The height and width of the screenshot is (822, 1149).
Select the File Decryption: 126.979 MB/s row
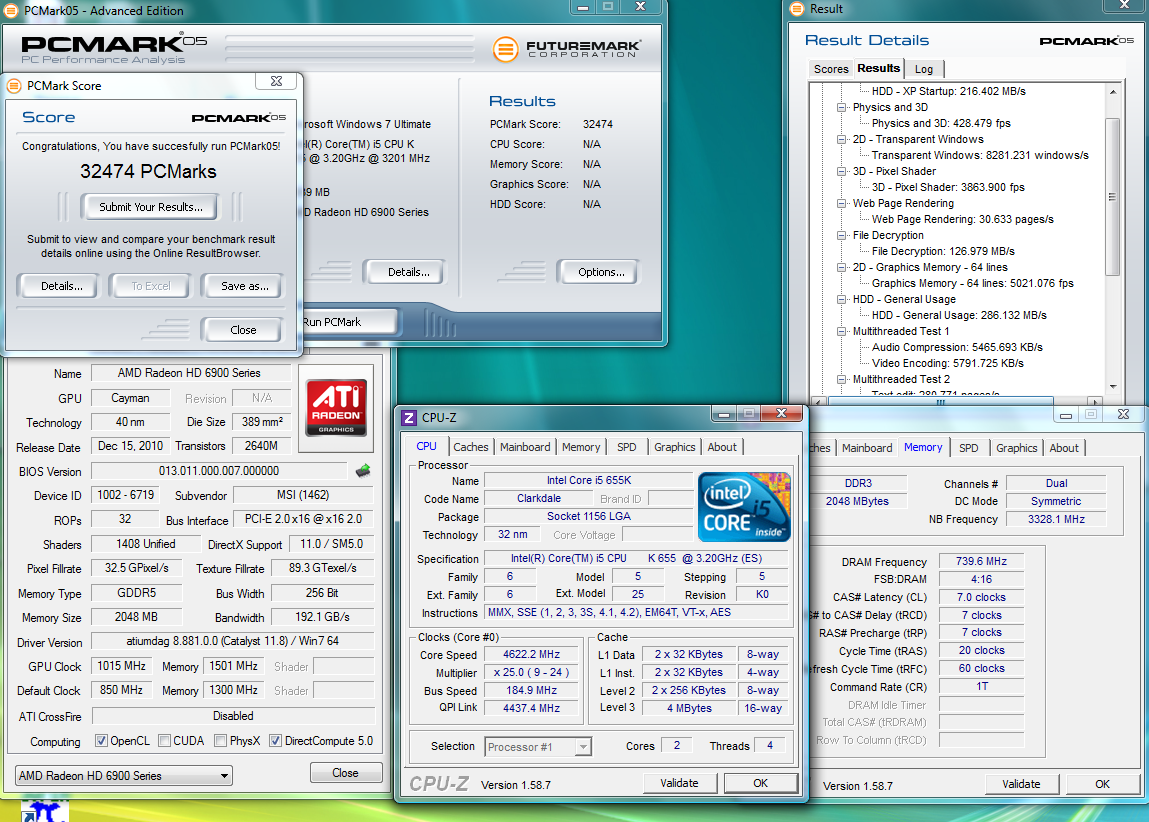pos(943,251)
